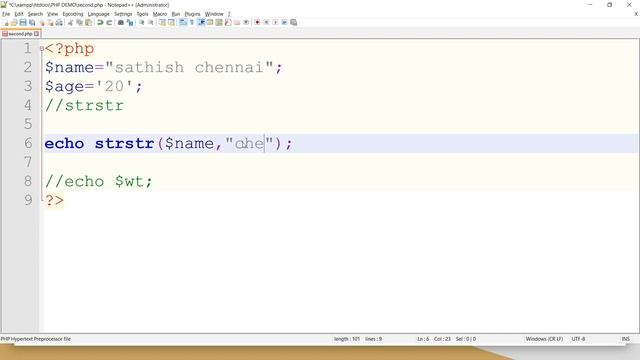Image resolution: width=640 pixels, height=360 pixels.
Task: Open Find with the binoculars icon
Action: [x=121, y=22]
